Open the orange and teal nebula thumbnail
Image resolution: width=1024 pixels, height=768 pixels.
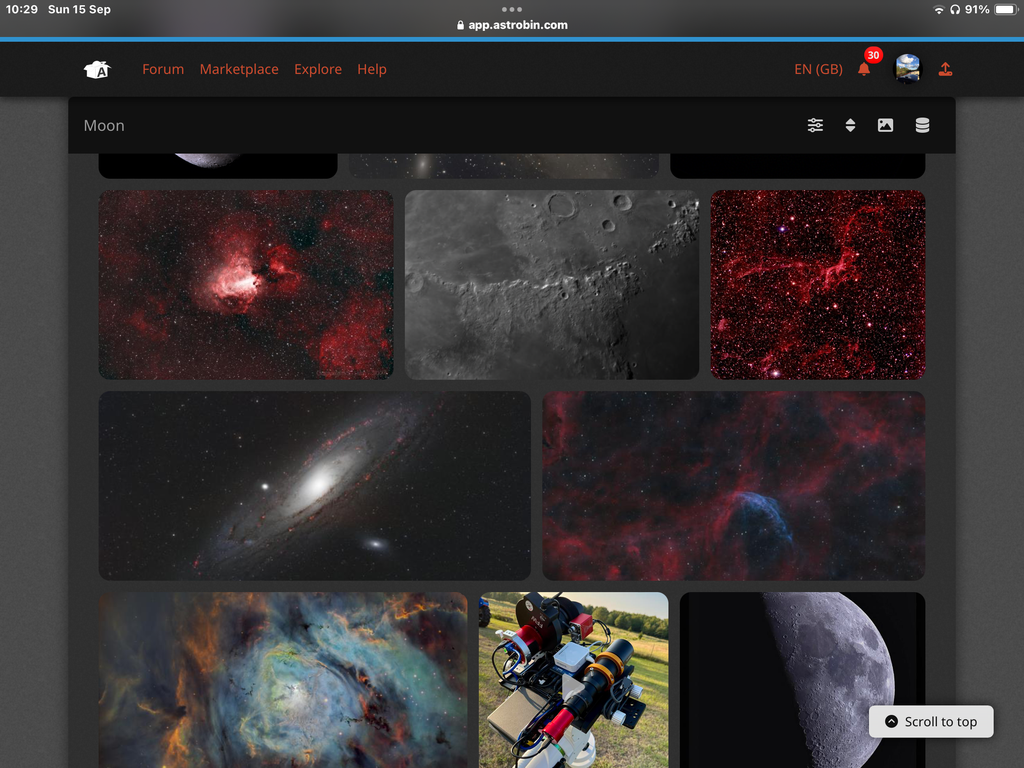pyautogui.click(x=283, y=680)
